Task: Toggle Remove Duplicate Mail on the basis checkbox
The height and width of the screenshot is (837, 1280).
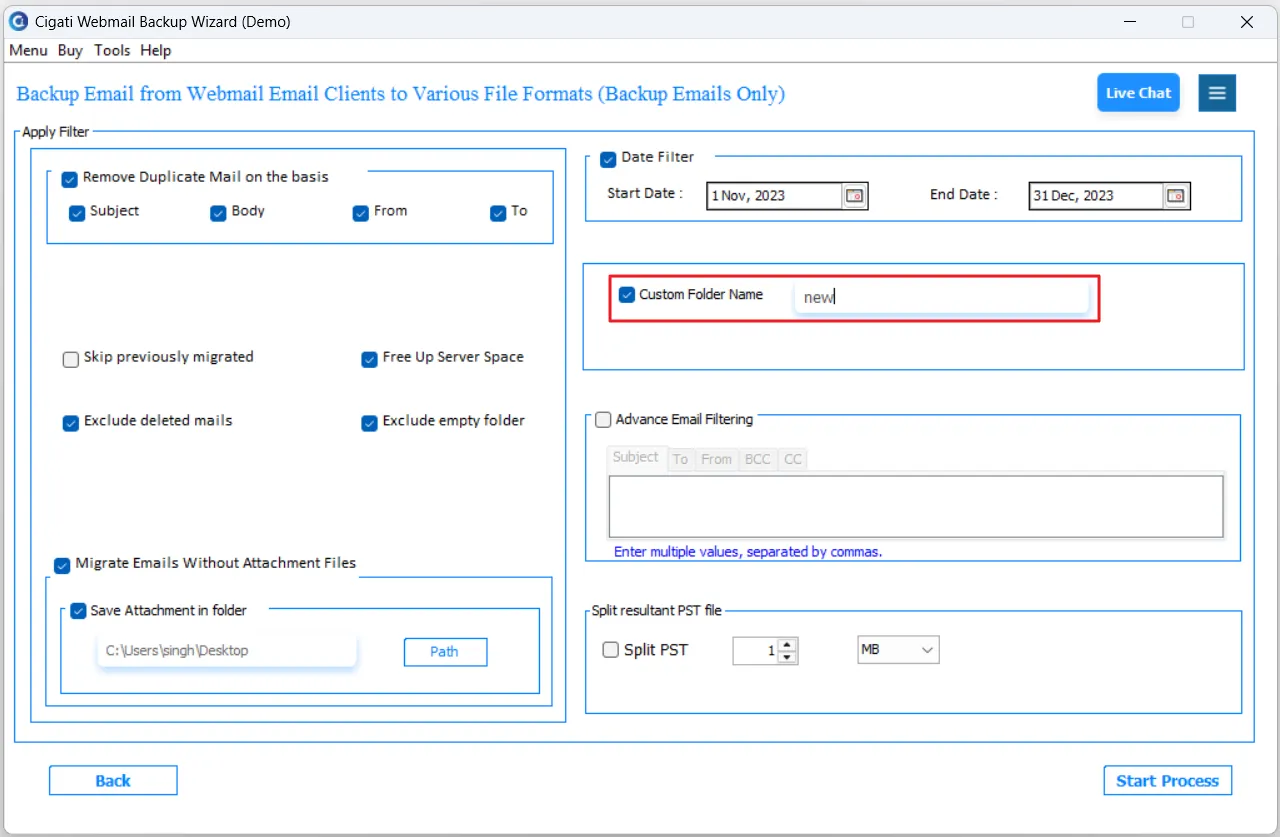Action: 69,179
